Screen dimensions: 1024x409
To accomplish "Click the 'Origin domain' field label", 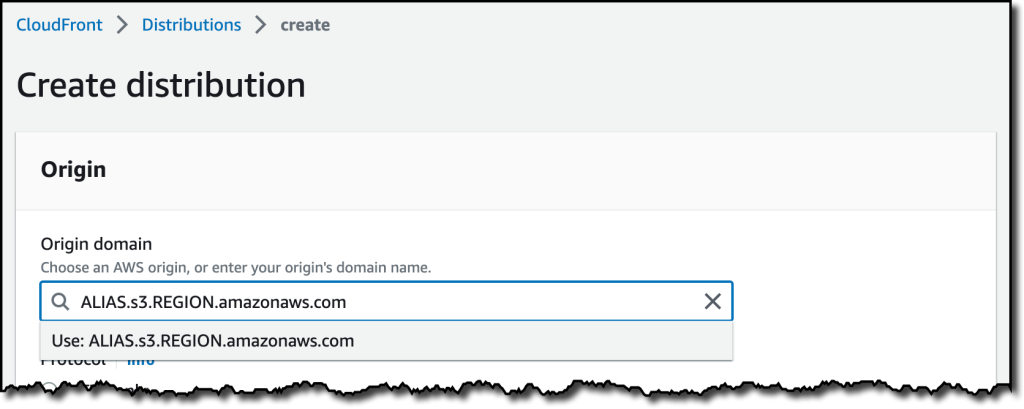I will [x=96, y=244].
